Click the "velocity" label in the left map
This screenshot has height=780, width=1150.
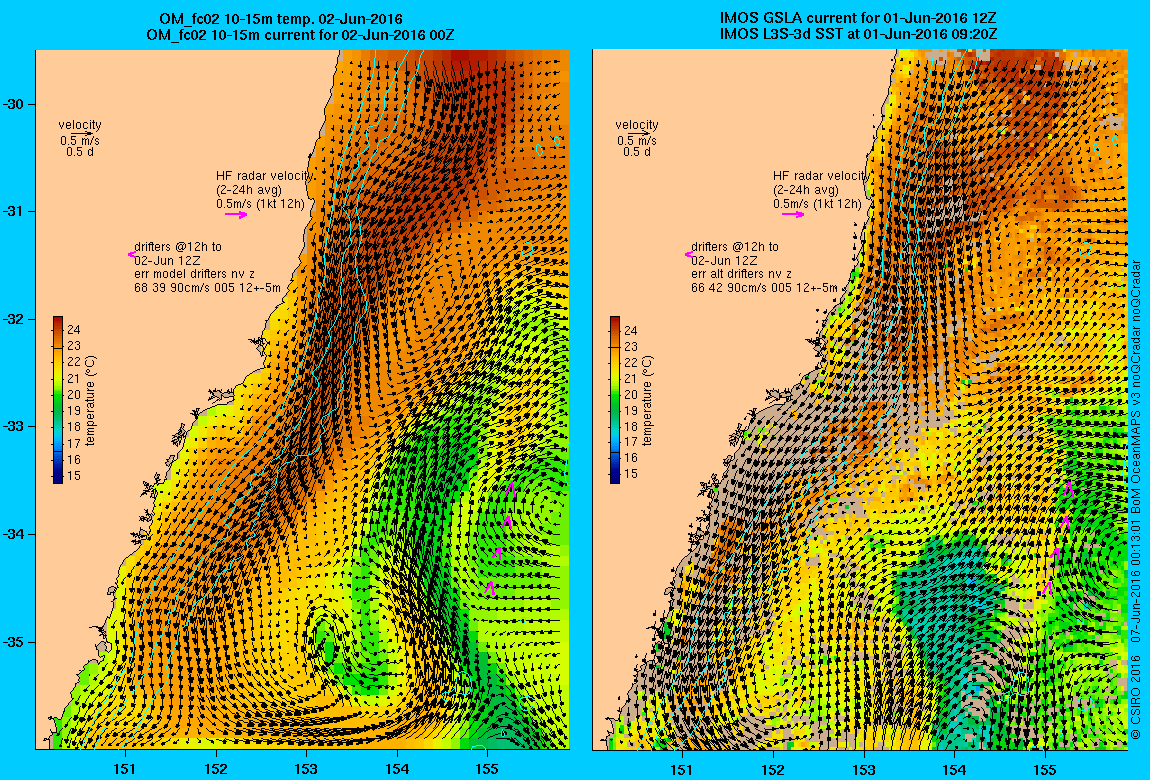(80, 125)
